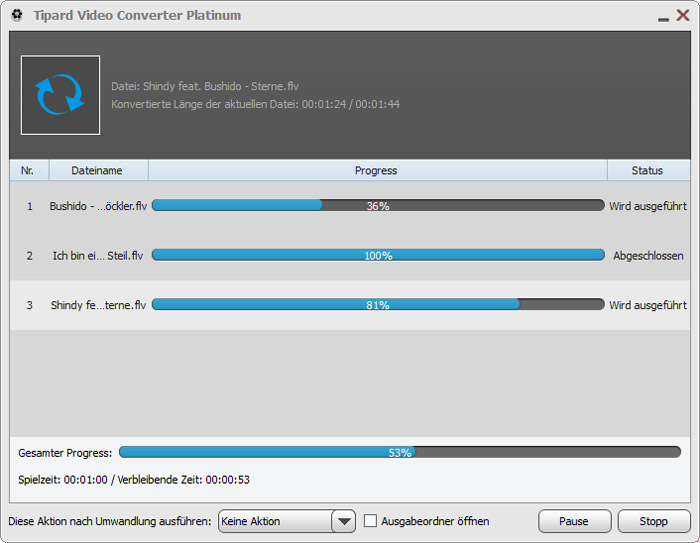Click the Progress column header

pos(377,170)
